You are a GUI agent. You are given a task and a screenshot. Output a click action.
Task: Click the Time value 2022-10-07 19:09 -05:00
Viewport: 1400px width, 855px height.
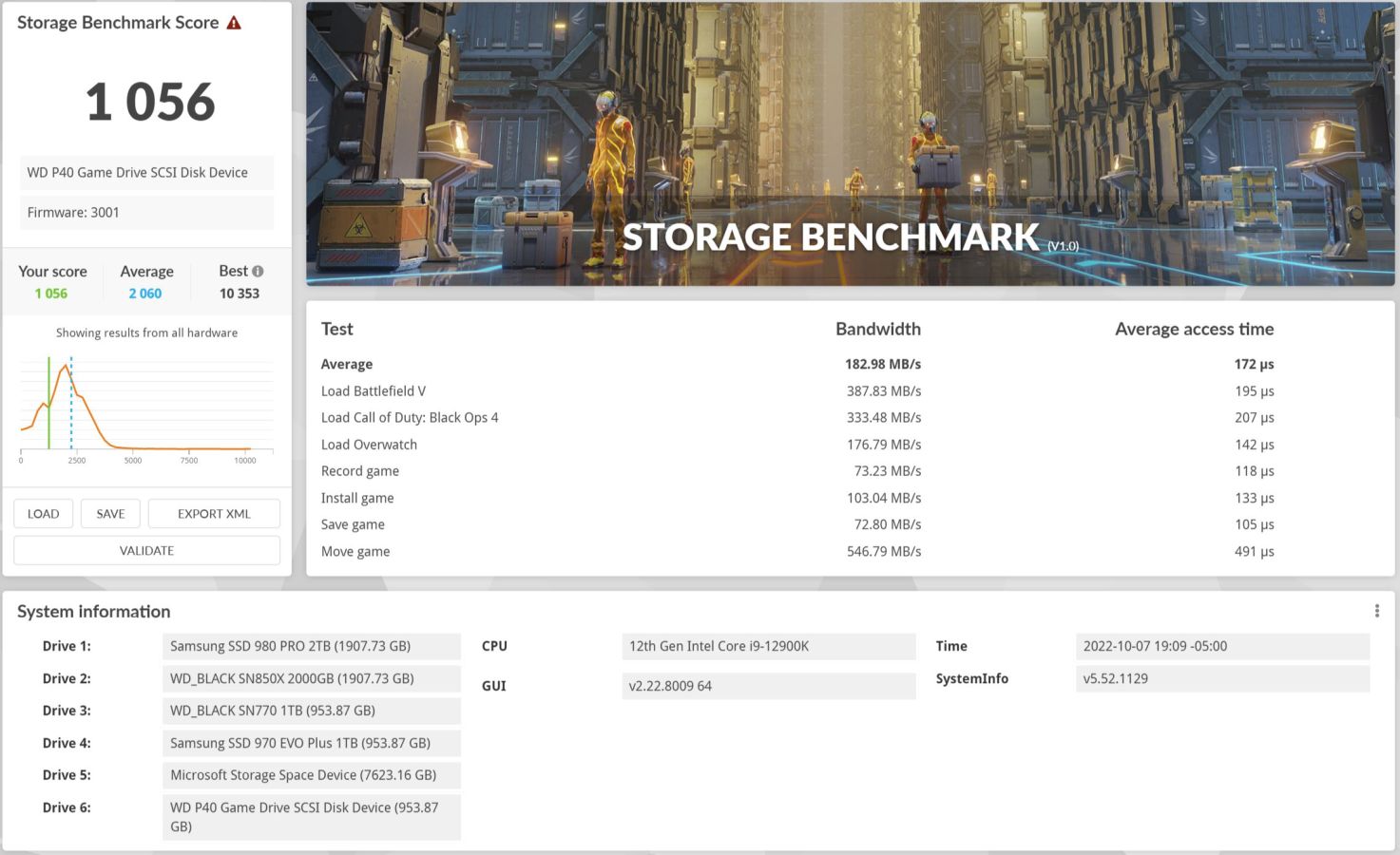click(1223, 646)
